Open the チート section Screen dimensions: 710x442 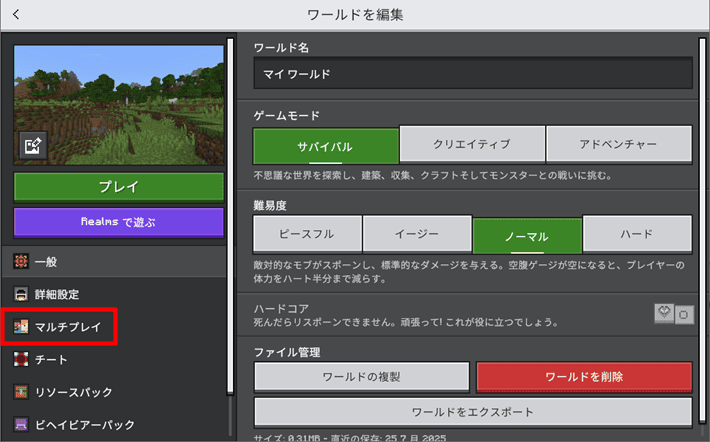pos(114,359)
